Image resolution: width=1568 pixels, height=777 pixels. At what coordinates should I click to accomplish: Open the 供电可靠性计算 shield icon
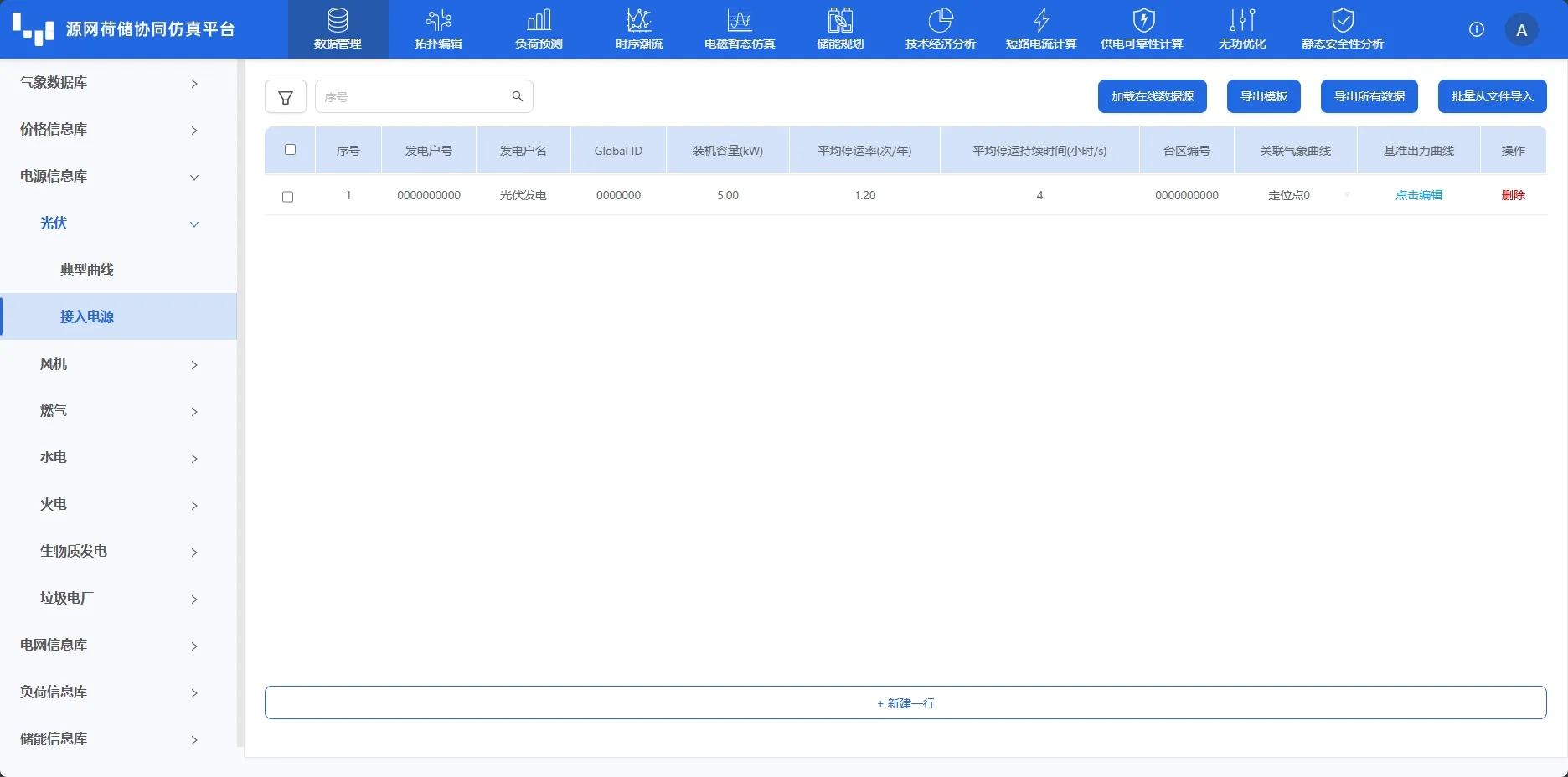(1143, 20)
